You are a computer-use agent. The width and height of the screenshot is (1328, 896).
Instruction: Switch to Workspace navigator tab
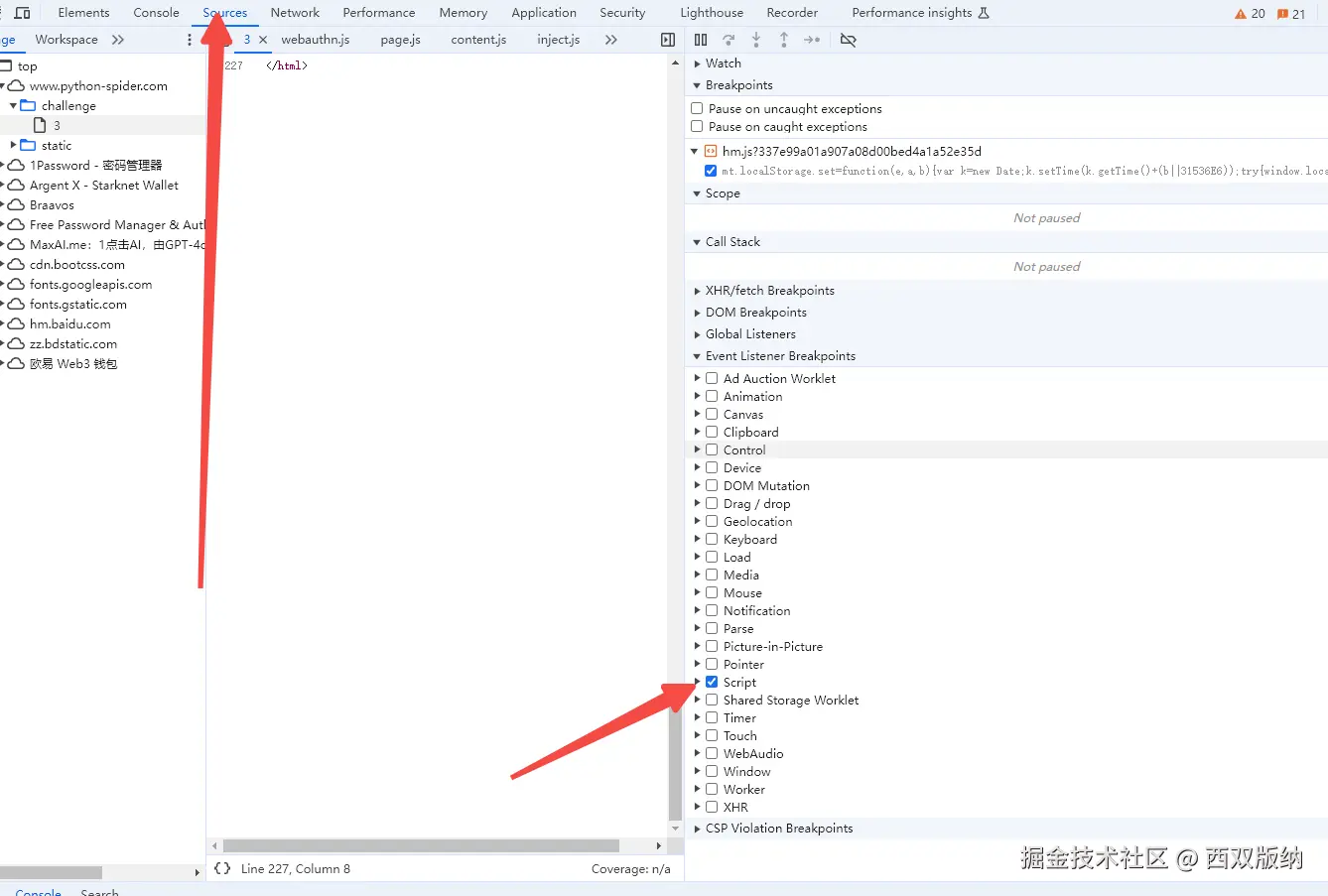[x=66, y=40]
